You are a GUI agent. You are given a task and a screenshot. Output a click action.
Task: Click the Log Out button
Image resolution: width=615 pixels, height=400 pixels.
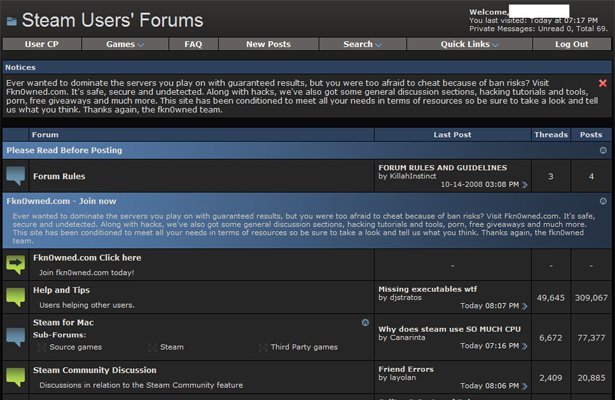(x=571, y=44)
